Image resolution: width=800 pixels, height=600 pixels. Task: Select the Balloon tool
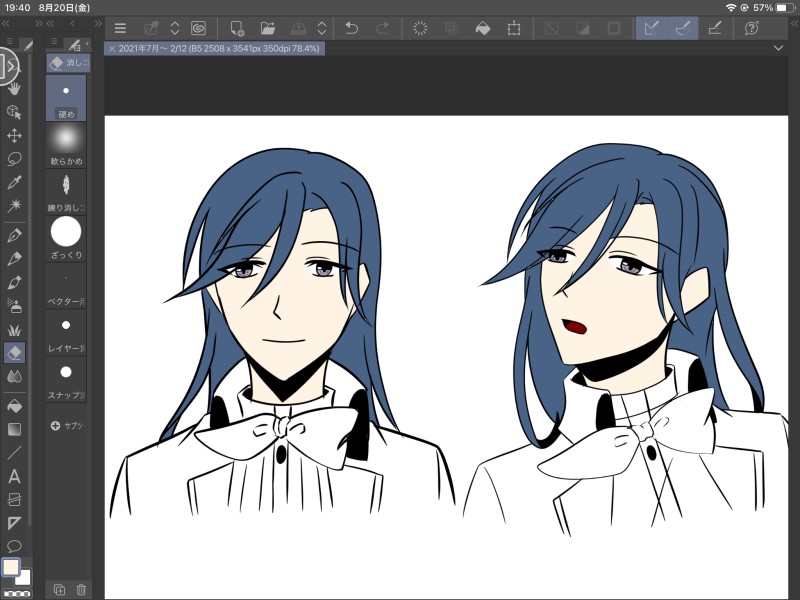coord(14,546)
